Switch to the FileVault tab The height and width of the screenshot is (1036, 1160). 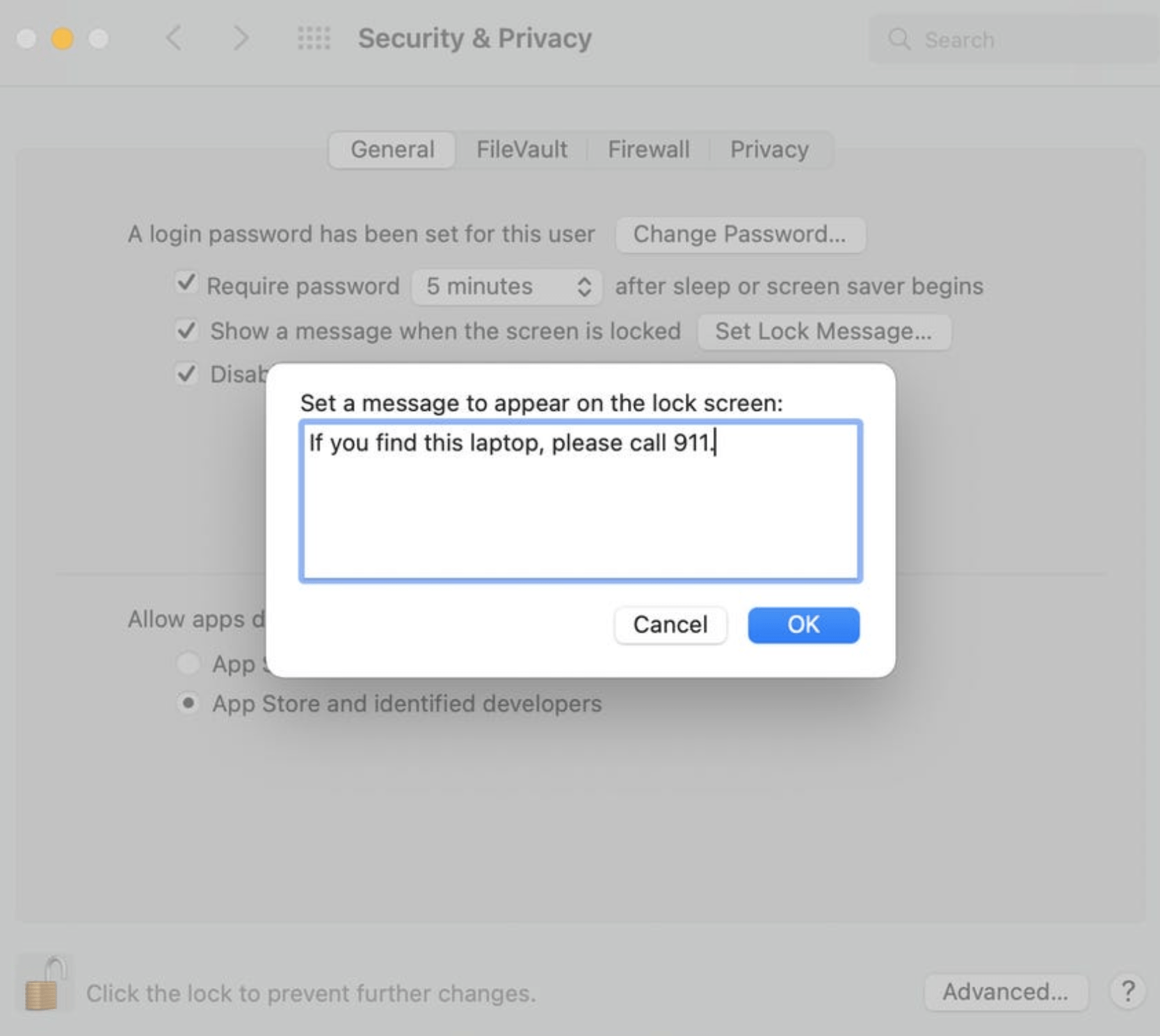click(522, 149)
